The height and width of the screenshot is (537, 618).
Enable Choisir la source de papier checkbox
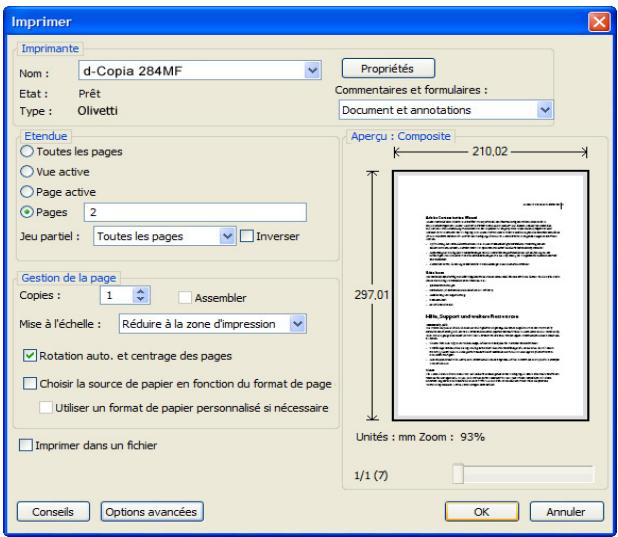[29, 383]
